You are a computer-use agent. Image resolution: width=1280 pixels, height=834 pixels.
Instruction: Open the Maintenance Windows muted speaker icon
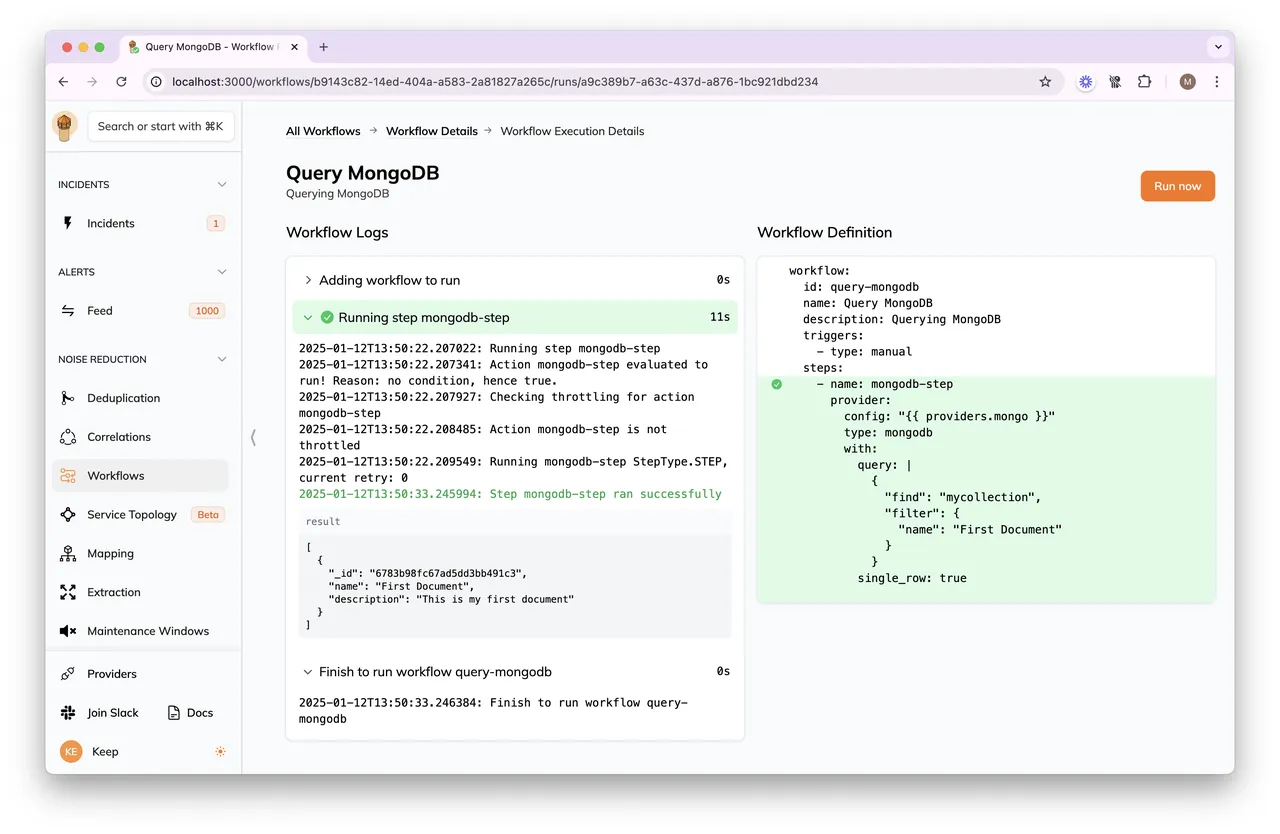(x=68, y=631)
